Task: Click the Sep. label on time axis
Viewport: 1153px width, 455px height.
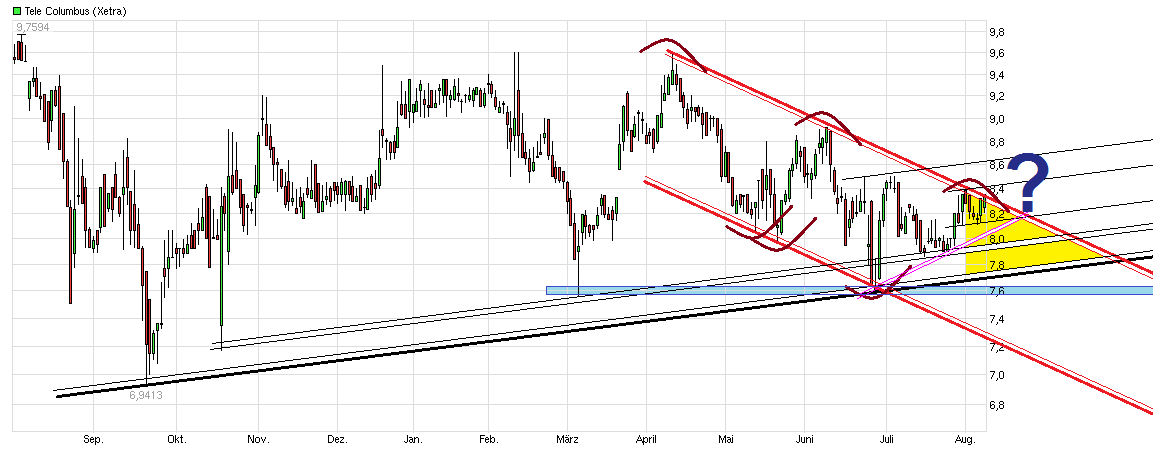Action: (x=93, y=440)
